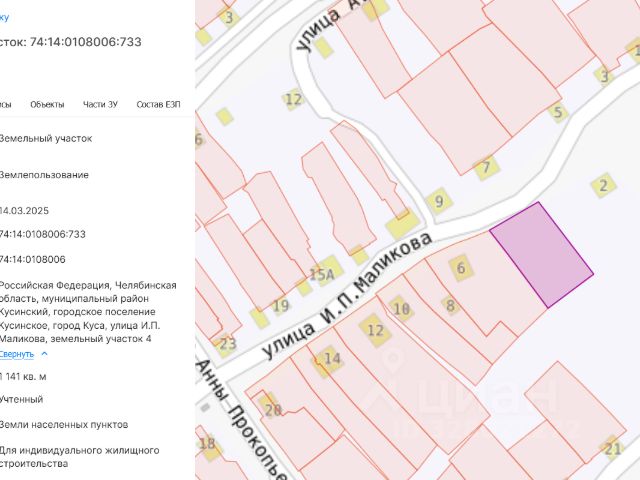Click category text Земли населенных пунктов
This screenshot has height=480, width=640.
(64, 424)
